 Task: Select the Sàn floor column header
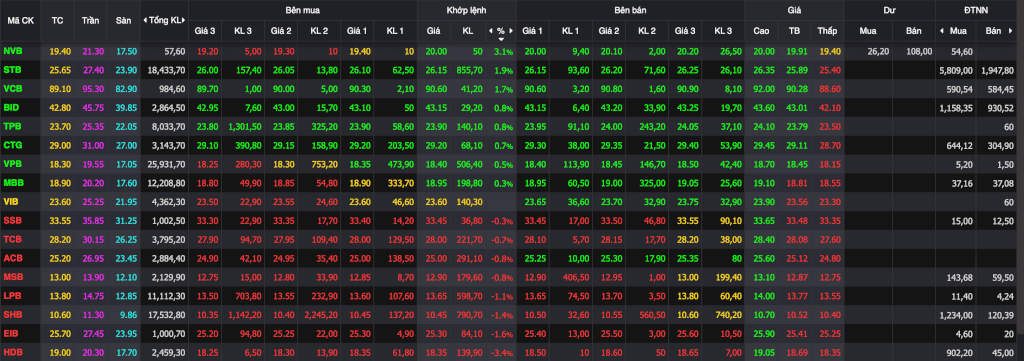click(x=123, y=20)
